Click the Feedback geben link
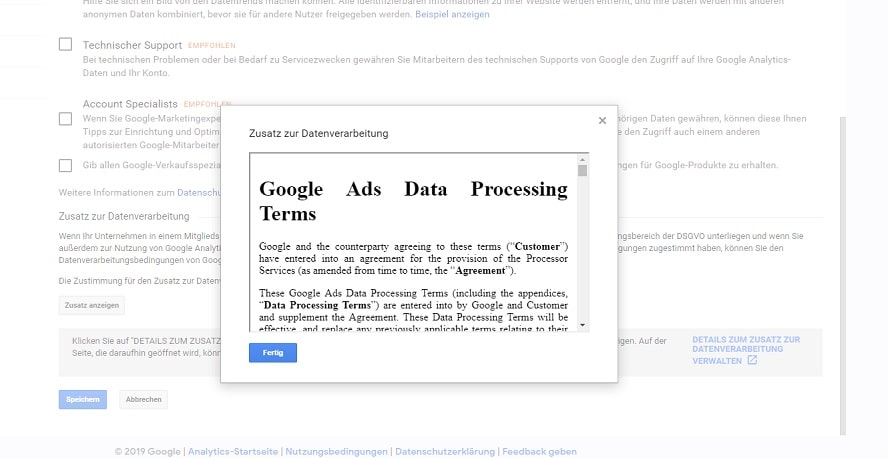Screen dimensions: 888x458 [x=539, y=452]
